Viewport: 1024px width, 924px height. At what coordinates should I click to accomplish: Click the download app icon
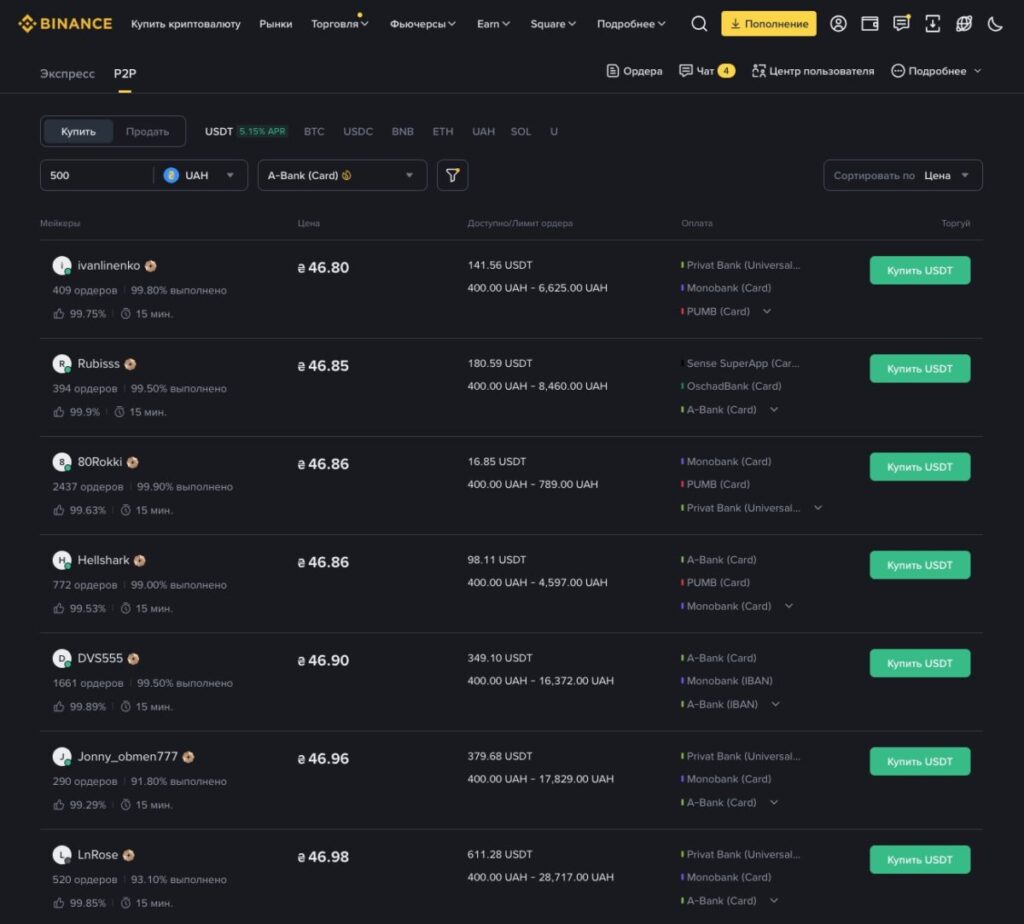933,24
